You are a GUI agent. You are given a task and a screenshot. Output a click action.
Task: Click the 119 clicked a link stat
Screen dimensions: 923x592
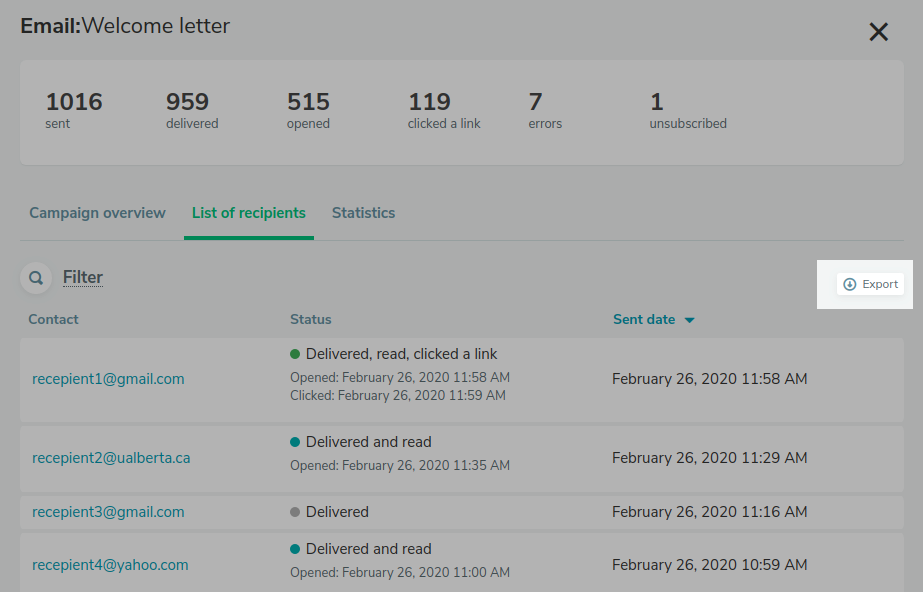click(443, 110)
